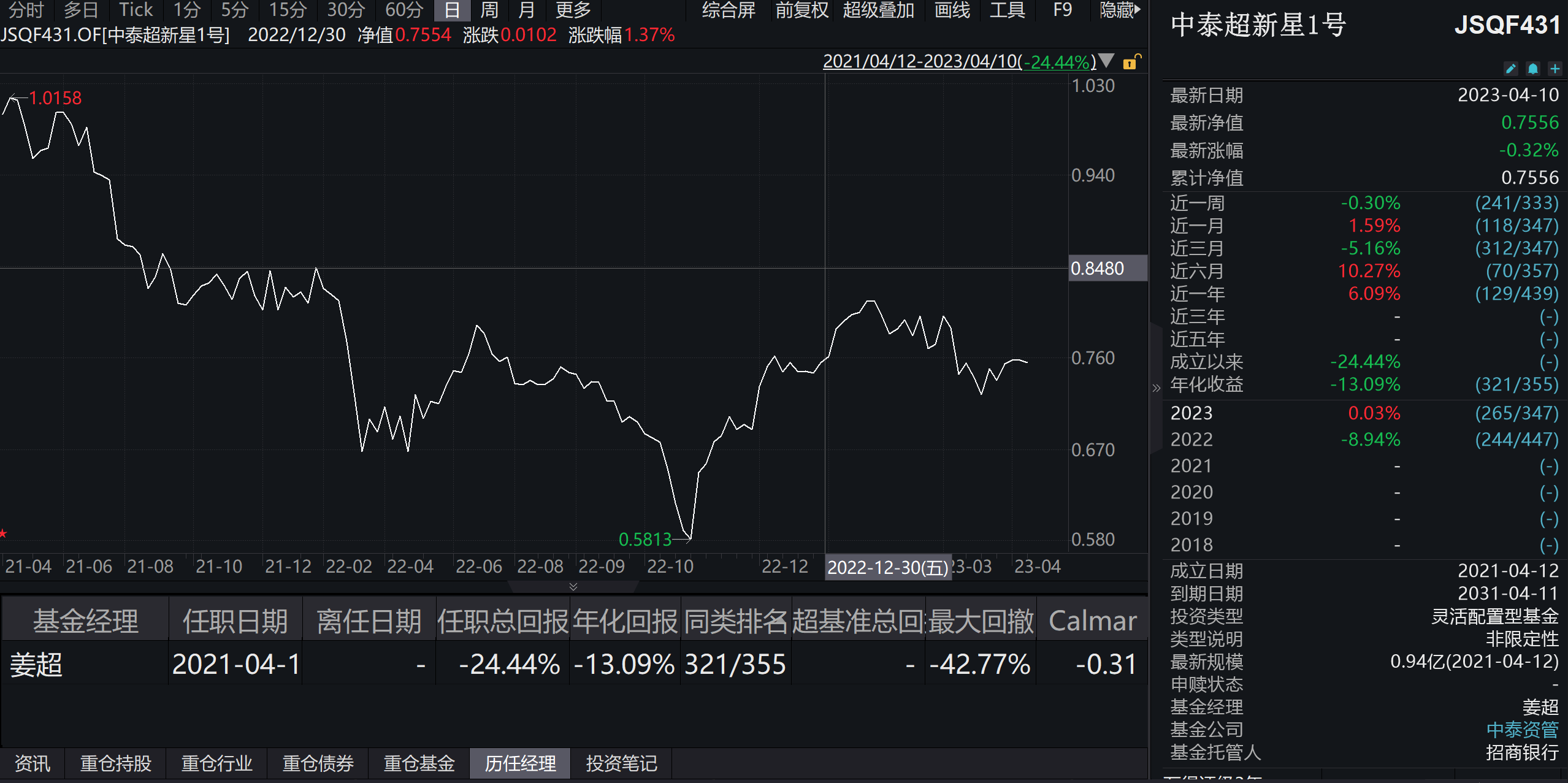The height and width of the screenshot is (783, 1568).
Task: Click the 中泰资管 fund company link
Action: tap(1522, 730)
